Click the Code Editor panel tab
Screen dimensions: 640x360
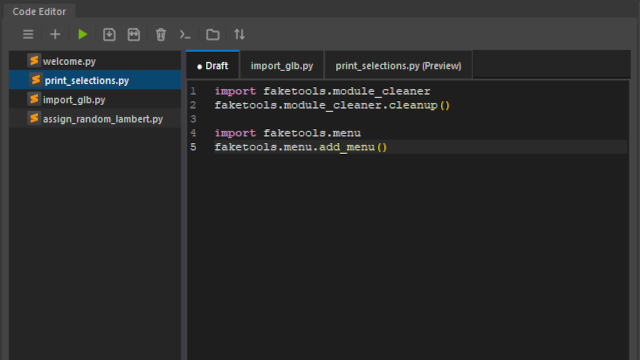click(x=39, y=11)
